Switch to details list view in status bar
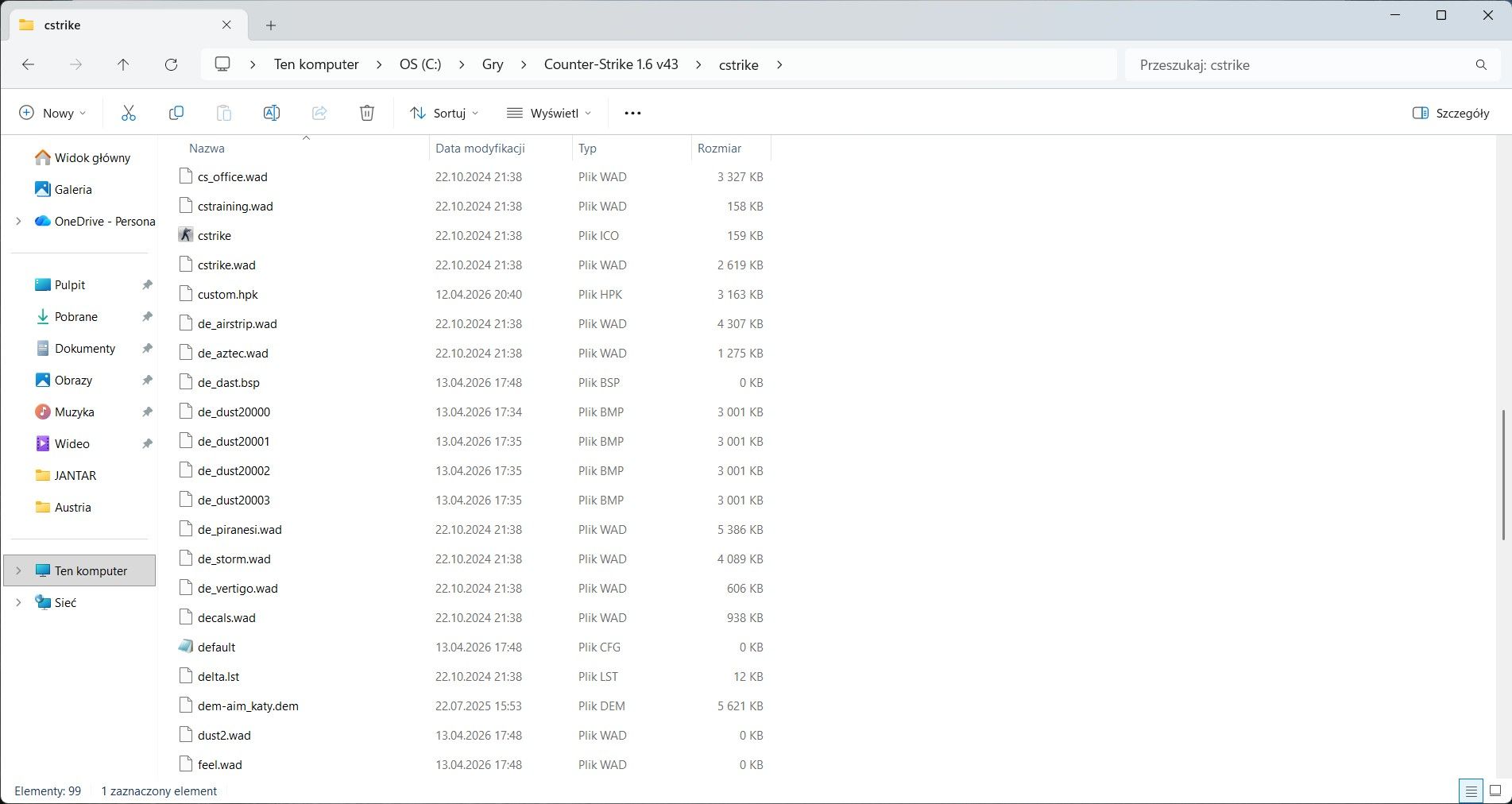The width and height of the screenshot is (1512, 804). tap(1471, 790)
